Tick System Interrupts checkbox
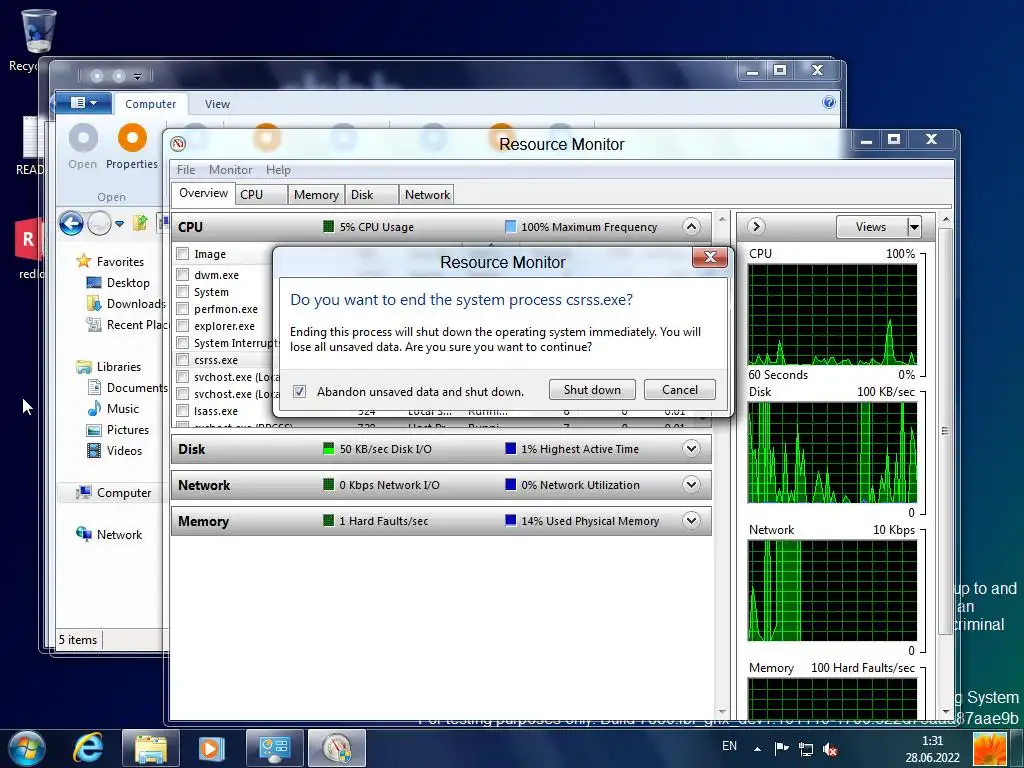The image size is (1024, 768). (183, 343)
